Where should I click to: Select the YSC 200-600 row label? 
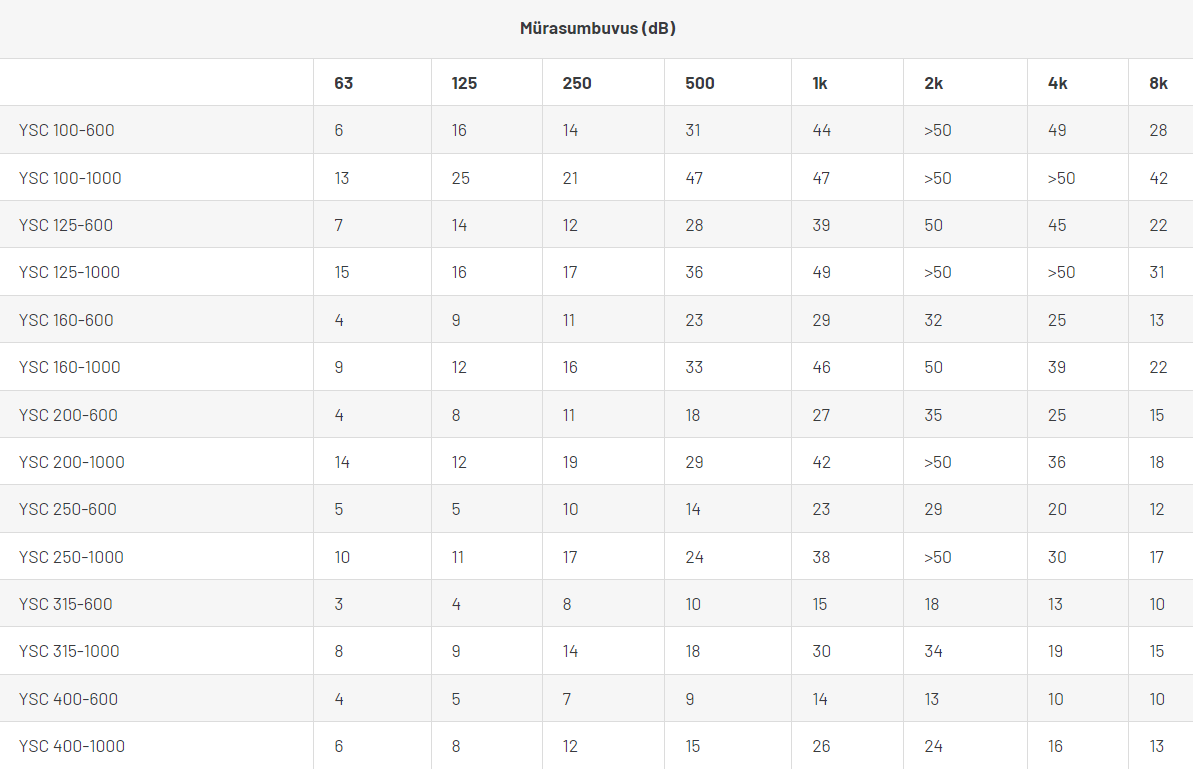point(68,415)
